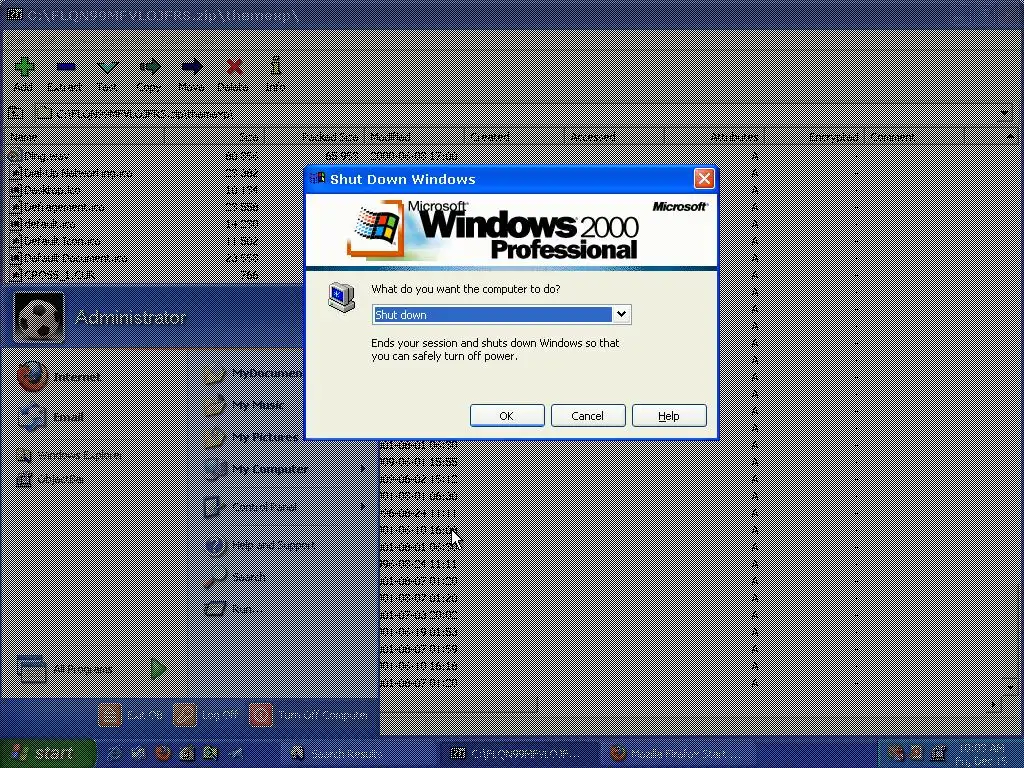Open Email from Start menu

point(51,417)
